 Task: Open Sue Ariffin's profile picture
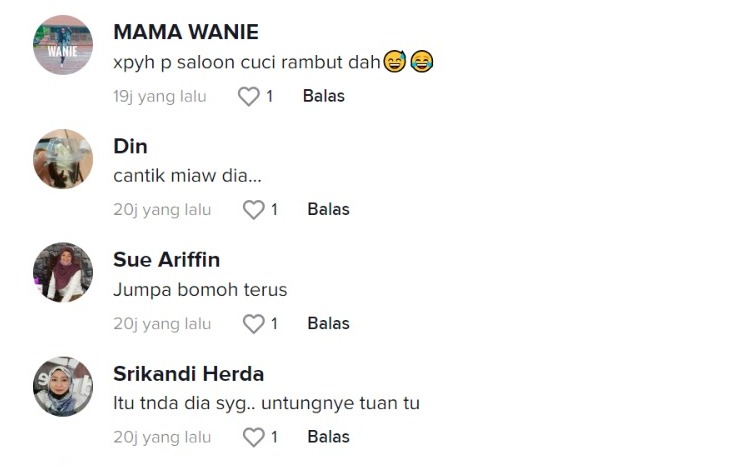pos(63,273)
